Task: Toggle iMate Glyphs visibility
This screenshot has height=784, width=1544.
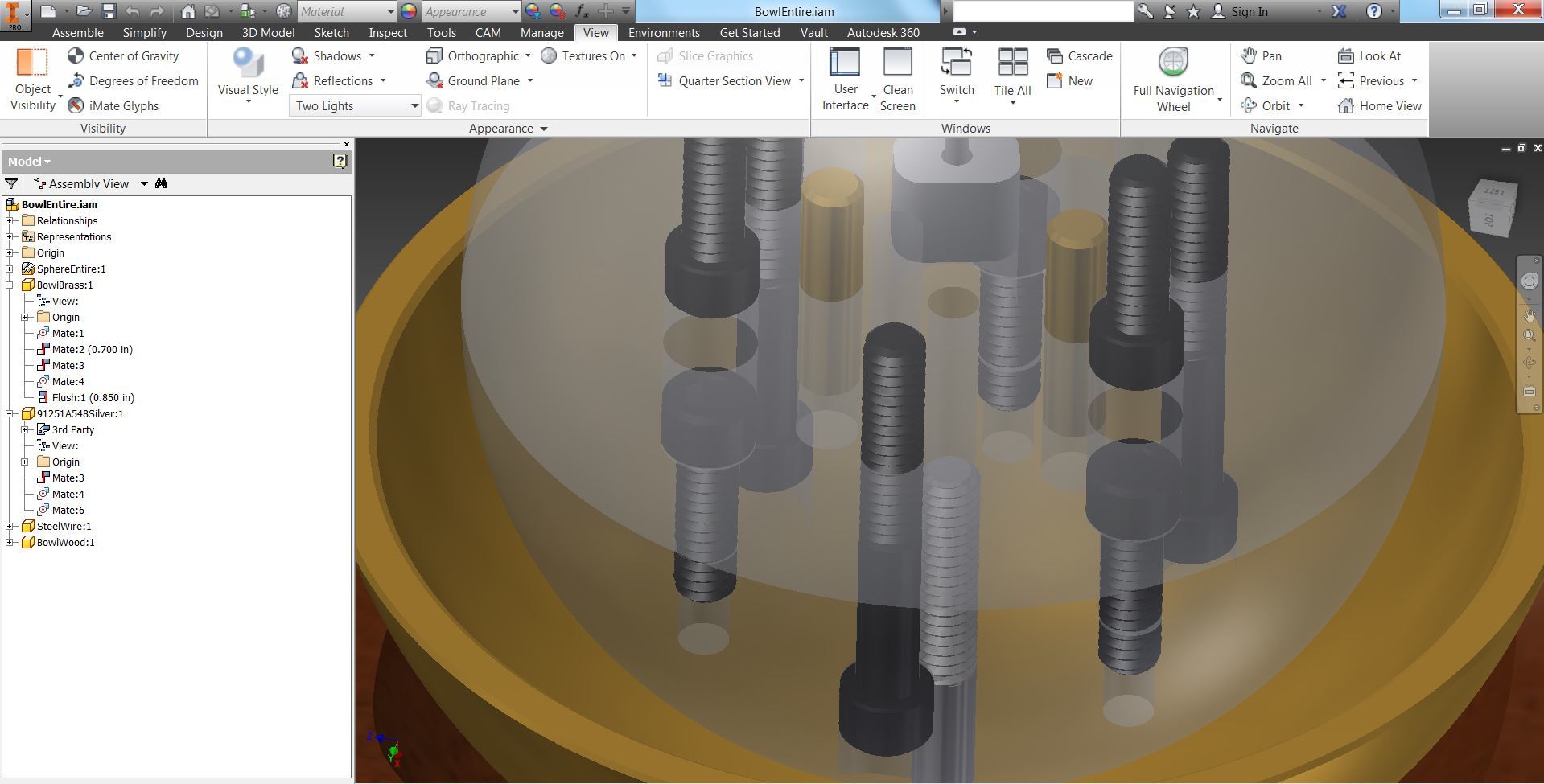Action: tap(113, 105)
